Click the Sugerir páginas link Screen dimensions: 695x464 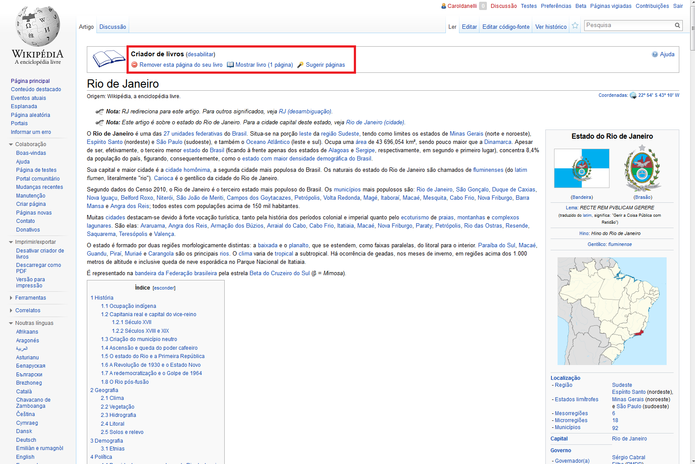[x=325, y=65]
